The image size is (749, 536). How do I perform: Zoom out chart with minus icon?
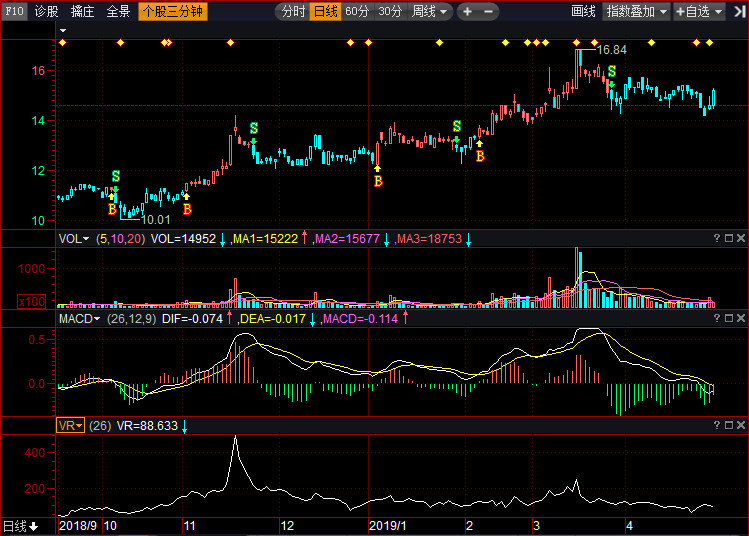(488, 11)
